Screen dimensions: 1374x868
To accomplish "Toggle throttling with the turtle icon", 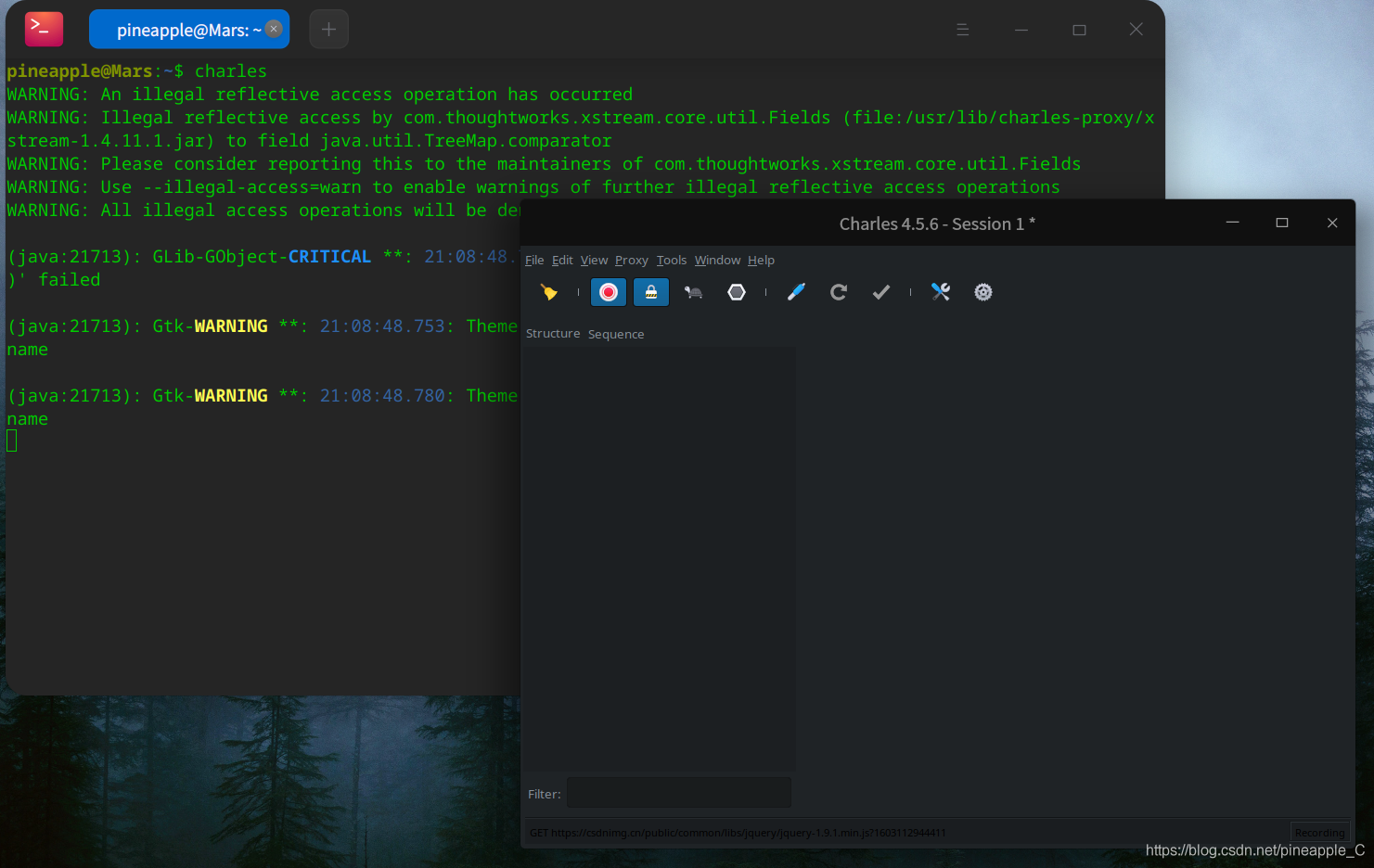I will point(693,292).
